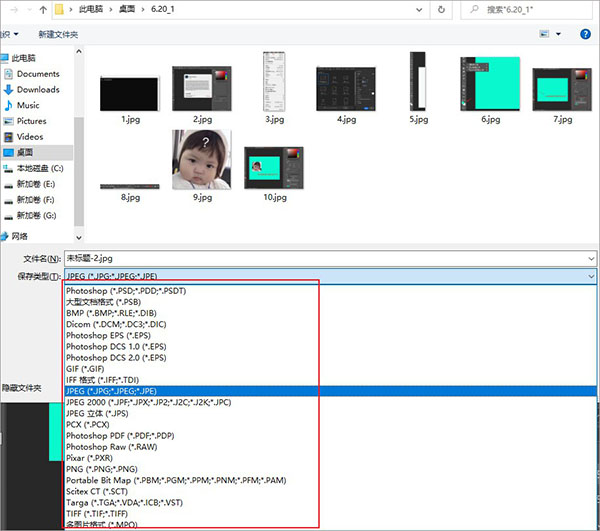
Task: Select 网络 in the navigation pane
Action: coord(19,236)
